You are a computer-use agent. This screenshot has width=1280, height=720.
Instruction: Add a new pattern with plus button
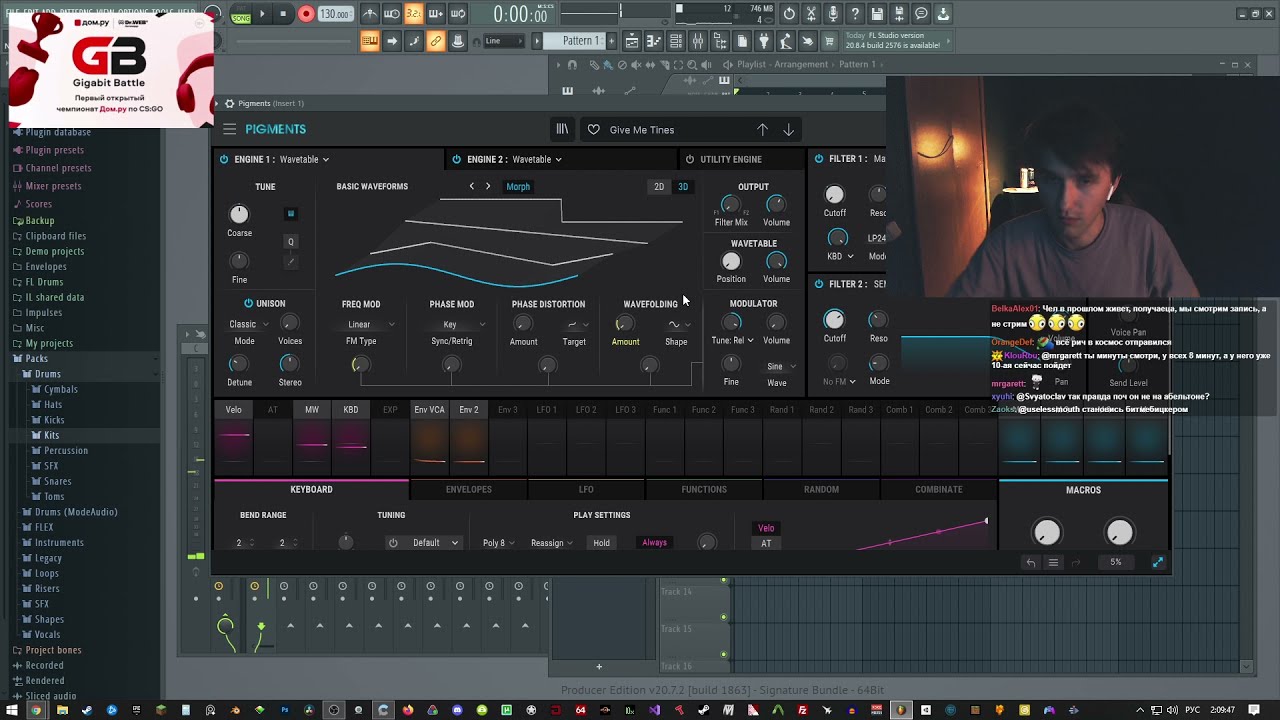(613, 41)
